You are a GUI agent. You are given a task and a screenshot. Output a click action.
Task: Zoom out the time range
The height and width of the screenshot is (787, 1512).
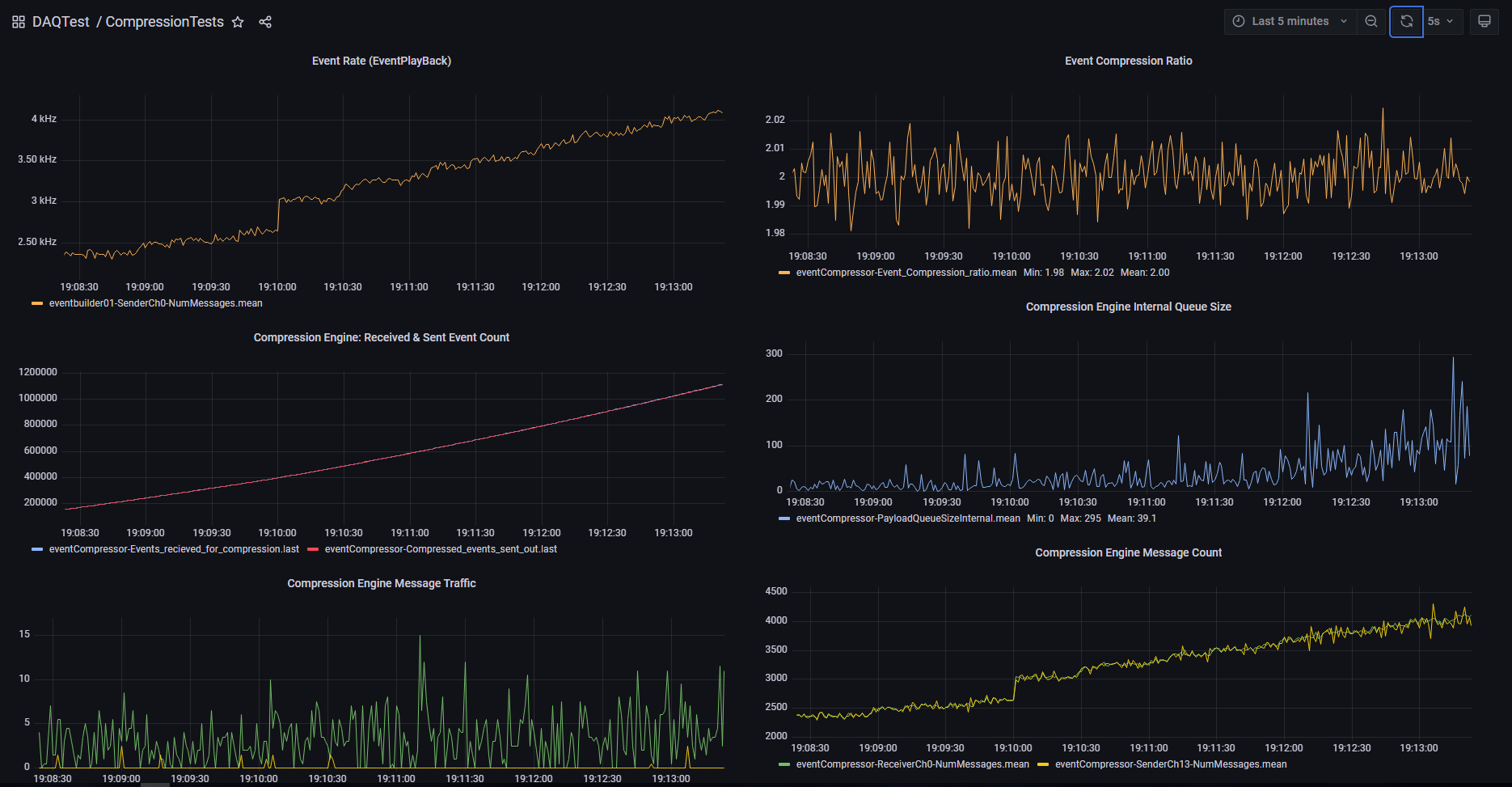(x=1371, y=21)
